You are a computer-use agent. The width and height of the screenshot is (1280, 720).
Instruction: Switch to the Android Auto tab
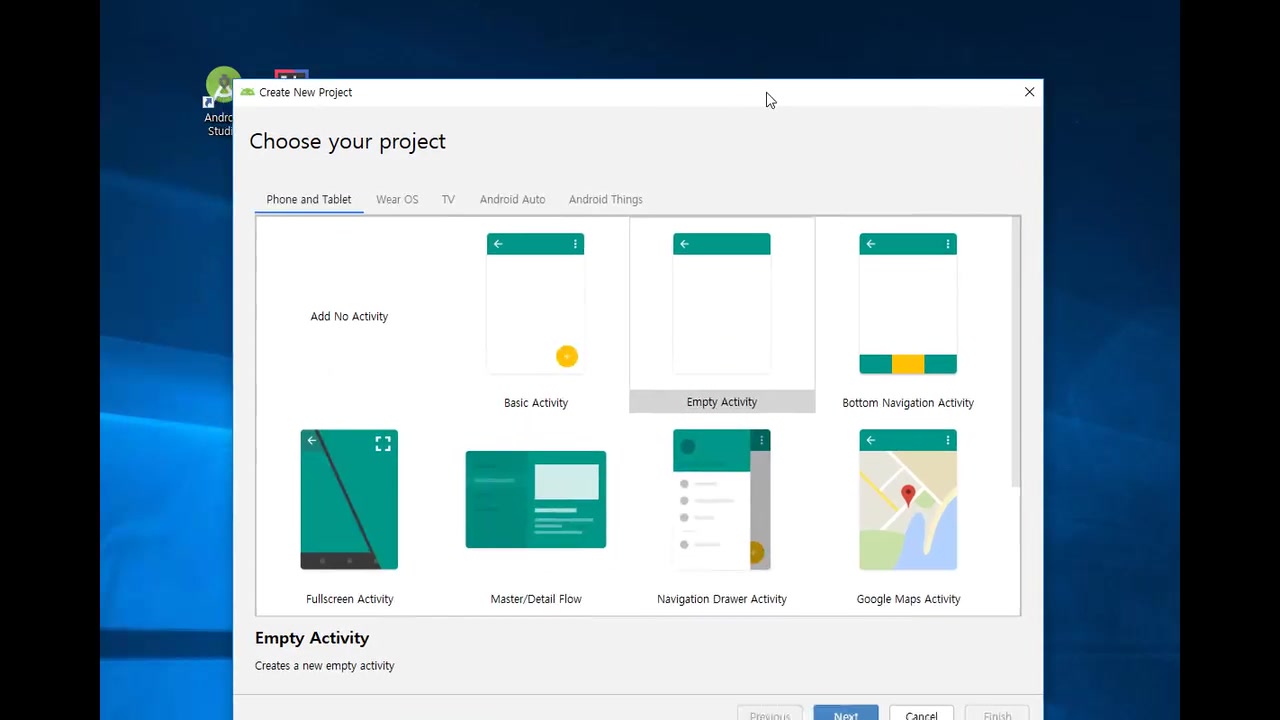pos(512,199)
